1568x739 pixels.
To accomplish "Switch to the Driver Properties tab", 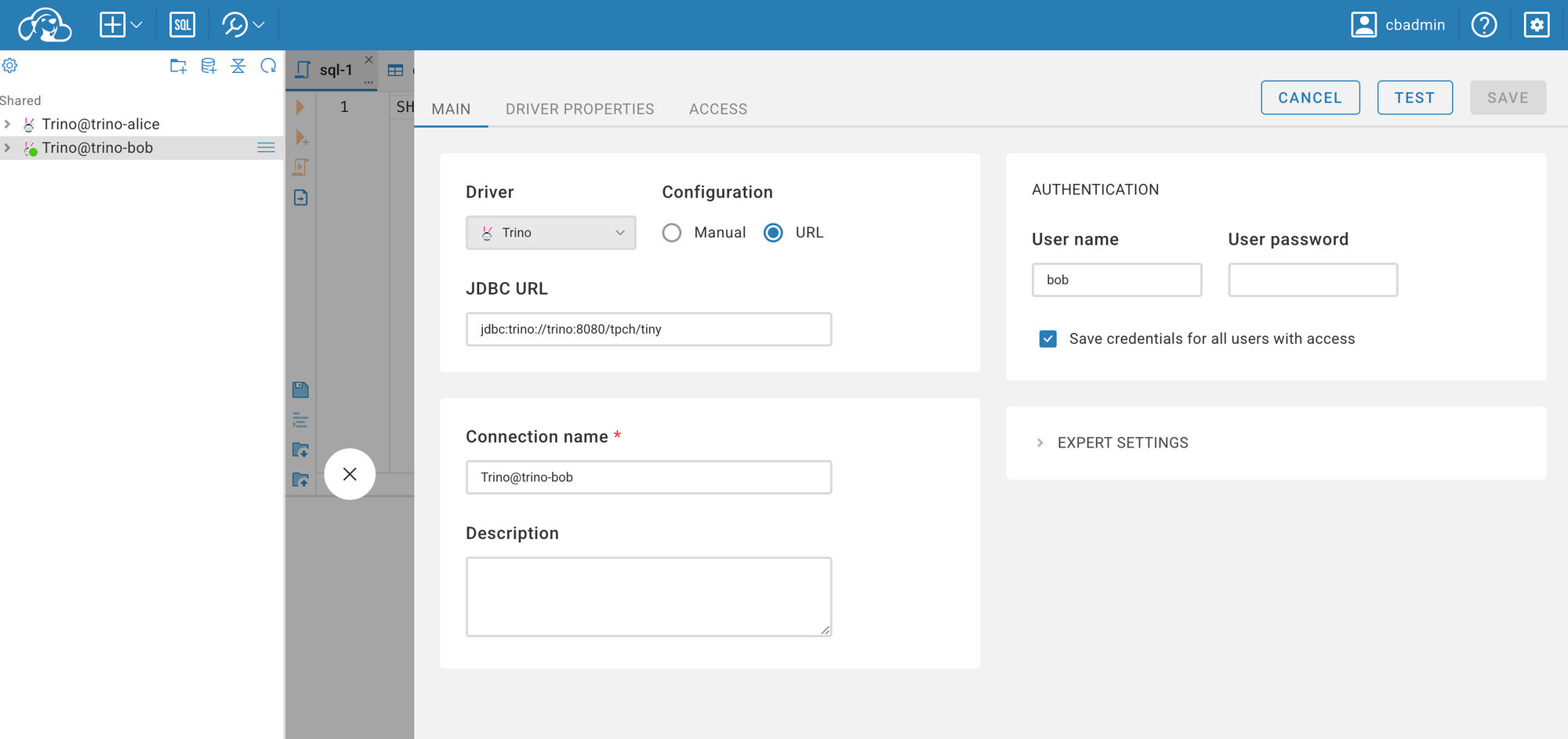I will coord(579,109).
